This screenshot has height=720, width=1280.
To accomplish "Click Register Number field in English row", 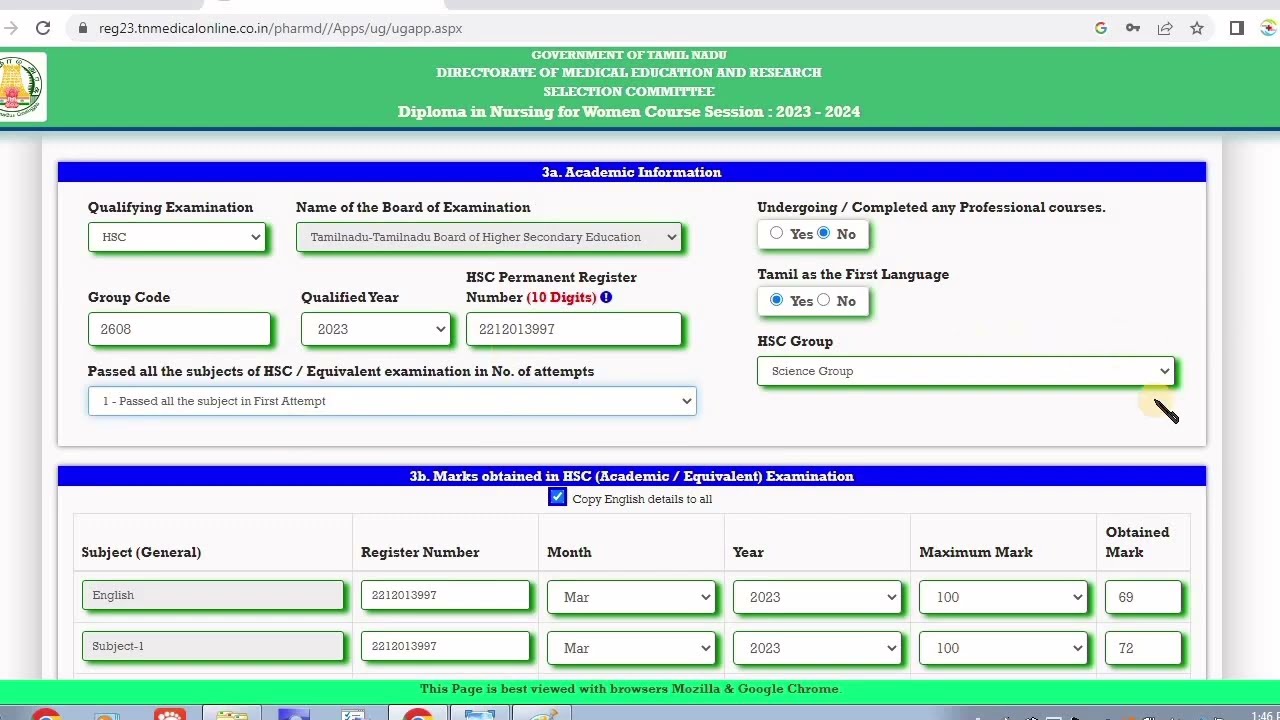I will pos(445,595).
